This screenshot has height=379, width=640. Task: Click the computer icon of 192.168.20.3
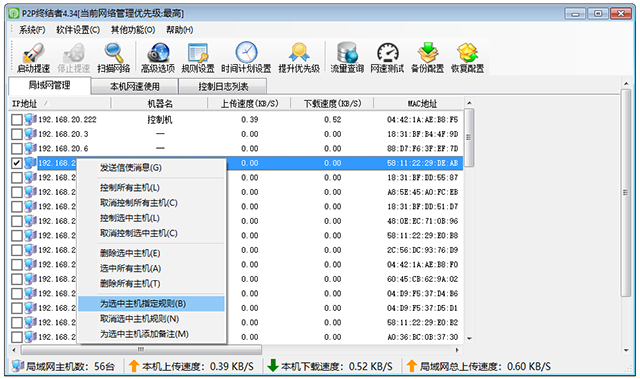point(30,133)
